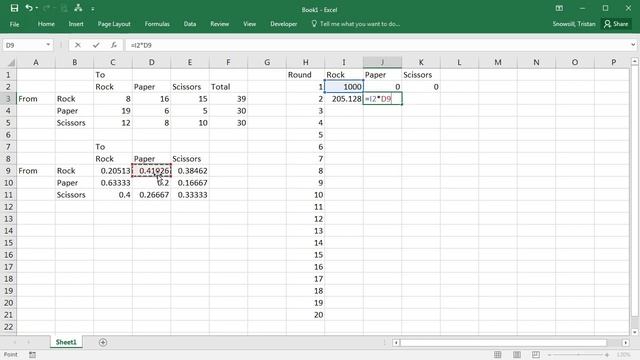Screen dimensions: 640x360
Task: Select cell I2 containing 1000
Action: click(x=344, y=87)
